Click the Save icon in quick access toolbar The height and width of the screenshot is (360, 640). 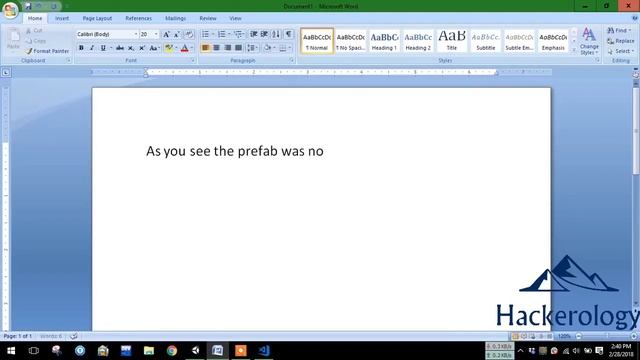click(x=28, y=6)
